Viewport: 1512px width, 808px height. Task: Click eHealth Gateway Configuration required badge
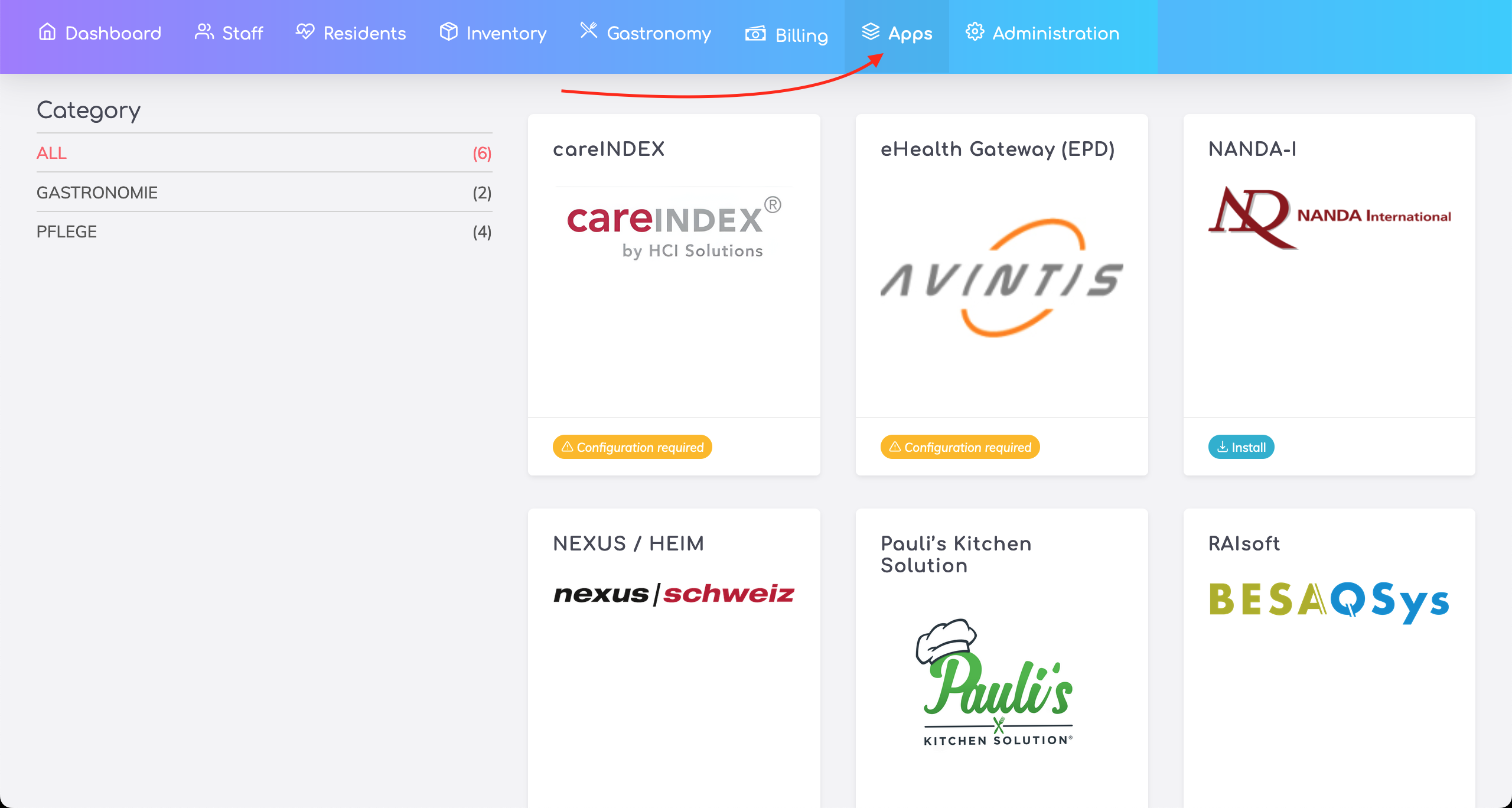coord(960,447)
